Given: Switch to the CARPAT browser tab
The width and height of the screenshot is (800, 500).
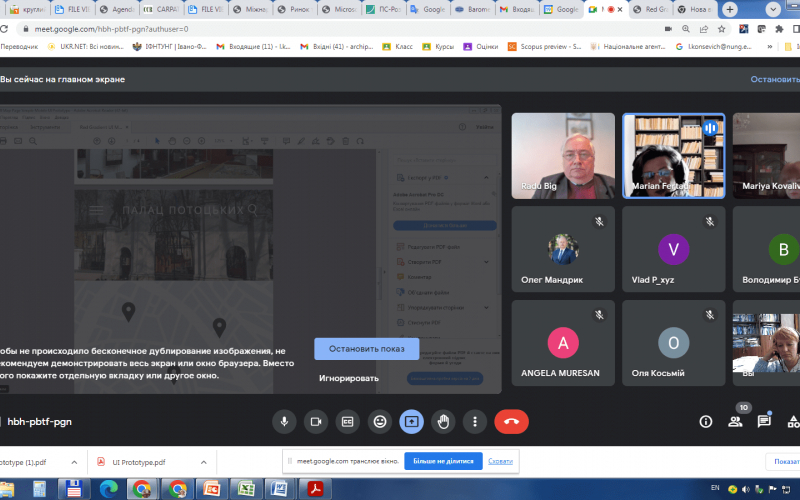Looking at the screenshot, I should click(x=162, y=9).
